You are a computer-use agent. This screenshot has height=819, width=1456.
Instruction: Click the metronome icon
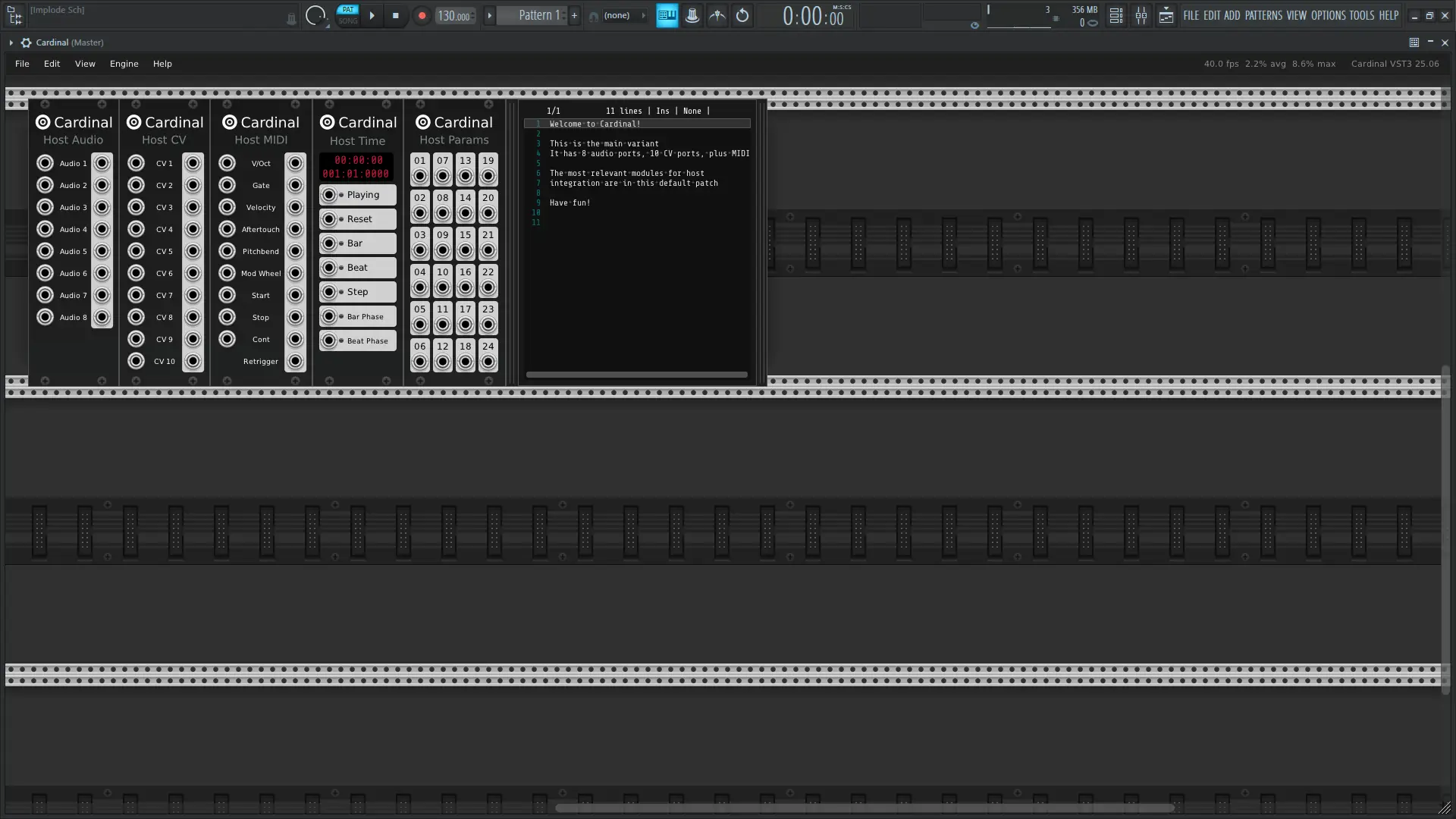(x=717, y=15)
